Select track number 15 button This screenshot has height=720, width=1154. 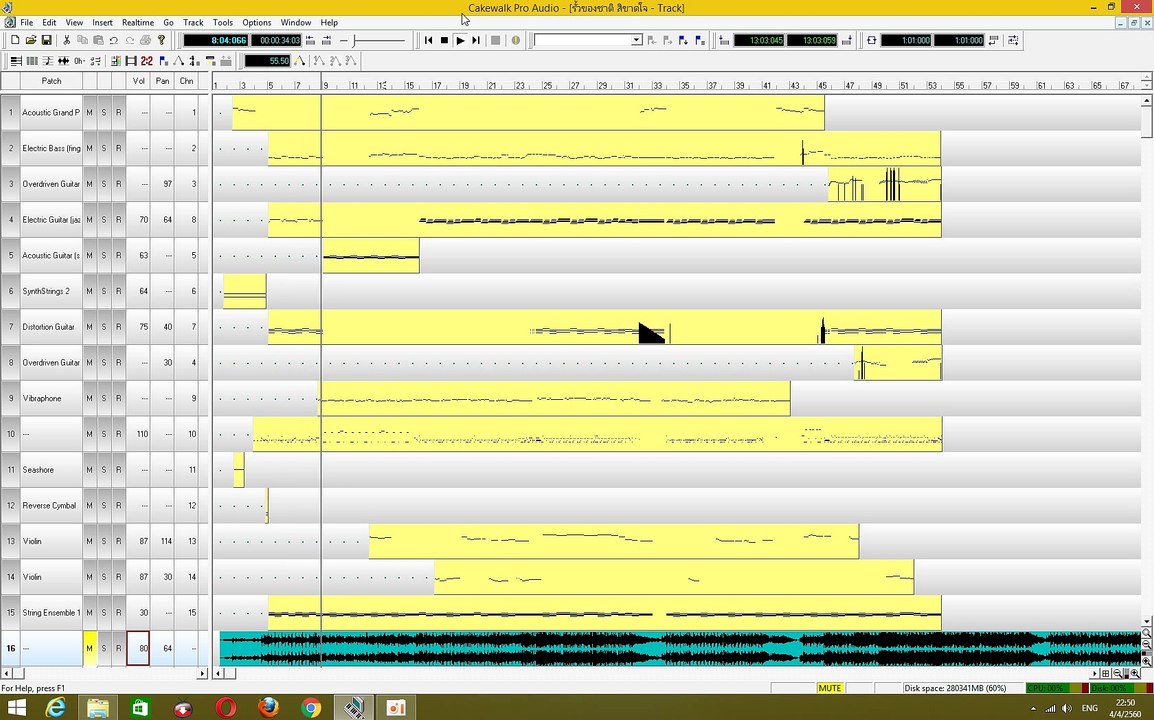[x=10, y=613]
